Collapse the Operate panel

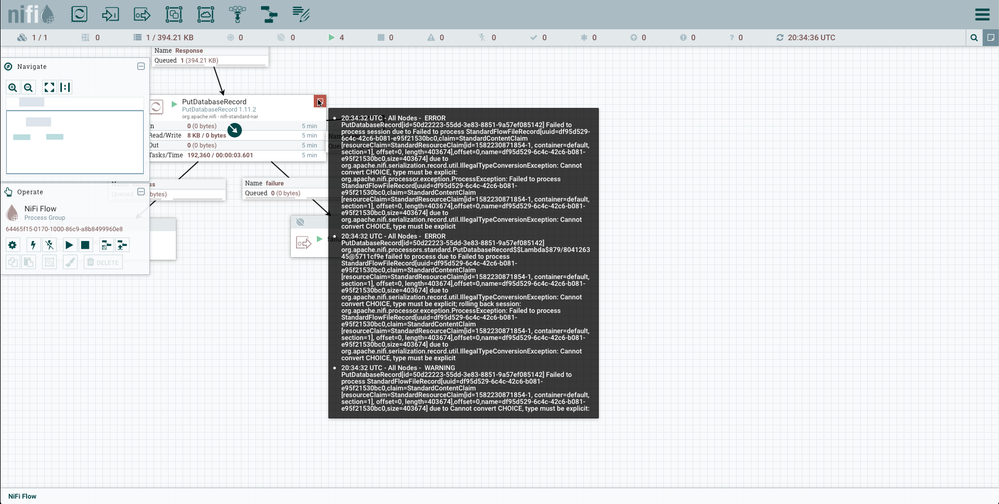pyautogui.click(x=141, y=192)
